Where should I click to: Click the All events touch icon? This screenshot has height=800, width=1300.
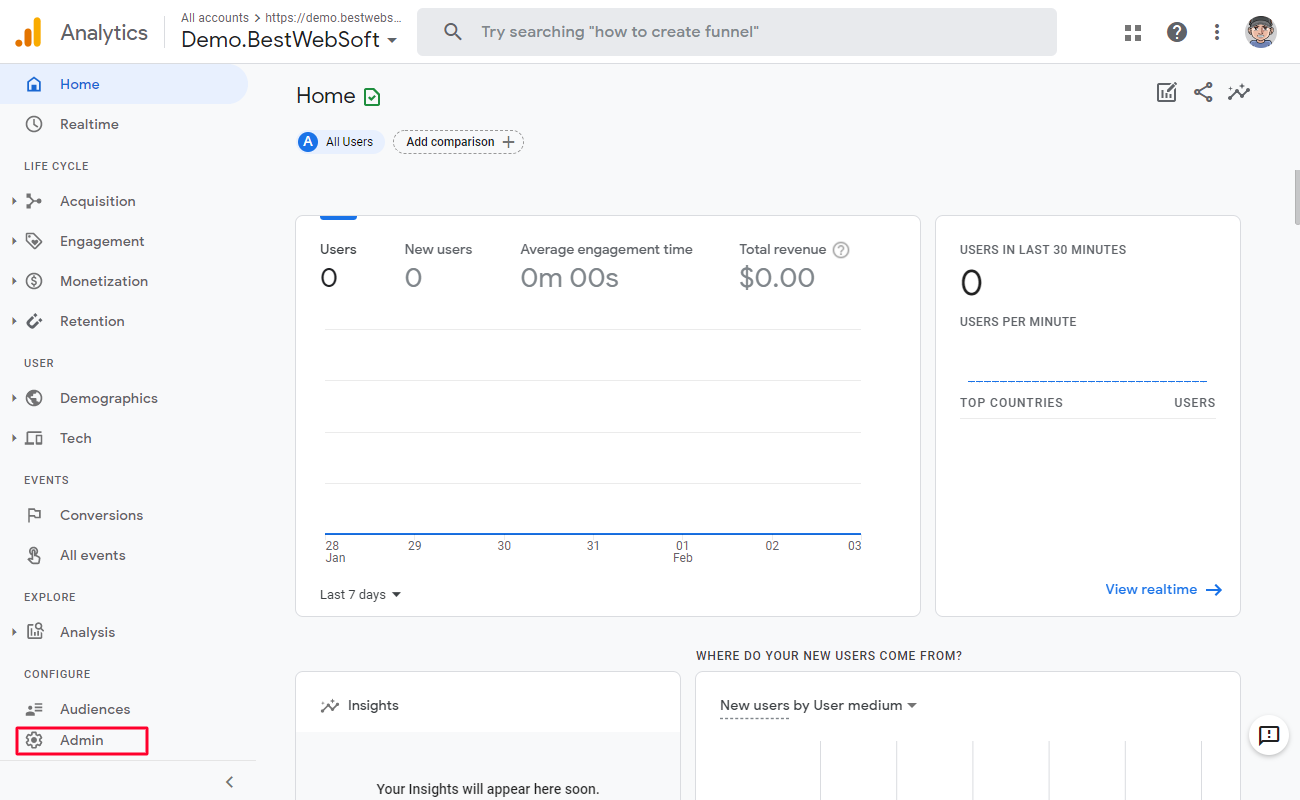(x=34, y=555)
